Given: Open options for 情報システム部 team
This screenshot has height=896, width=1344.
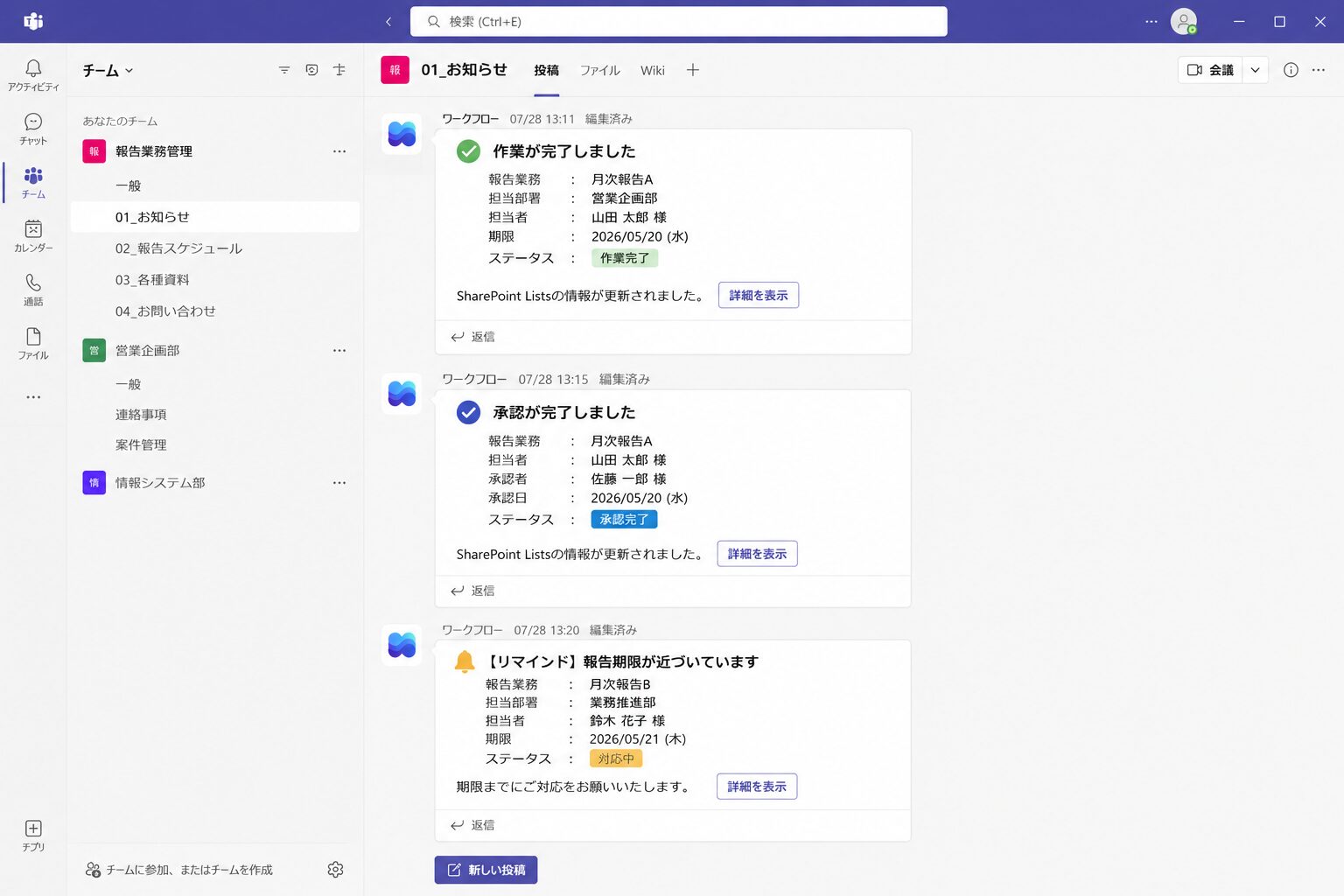Looking at the screenshot, I should 339,482.
